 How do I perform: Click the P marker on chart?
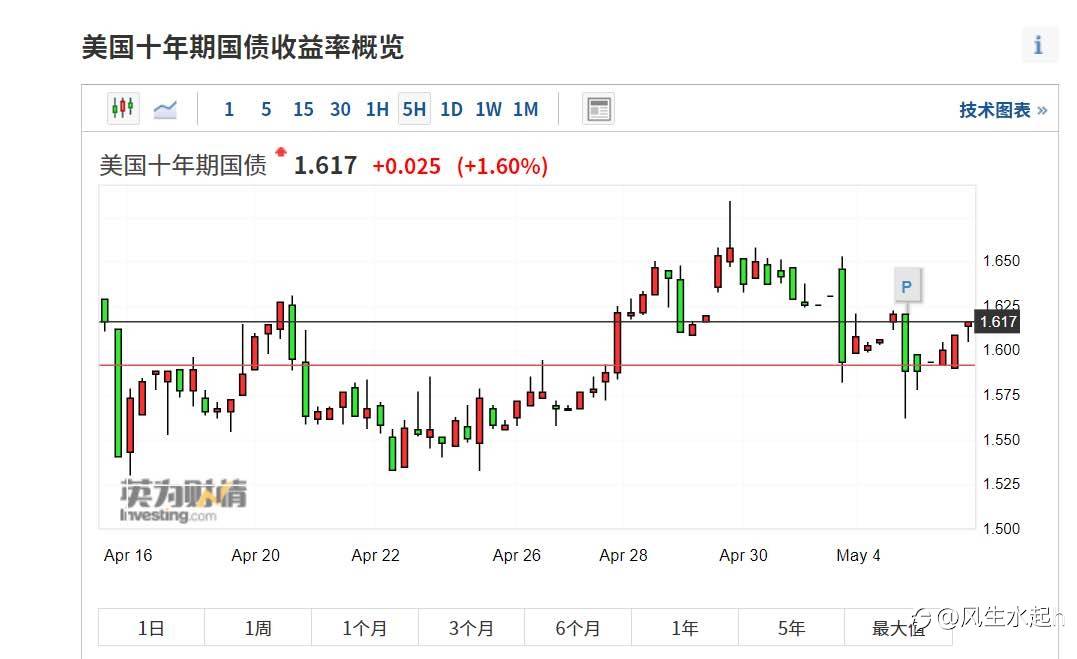tap(906, 287)
